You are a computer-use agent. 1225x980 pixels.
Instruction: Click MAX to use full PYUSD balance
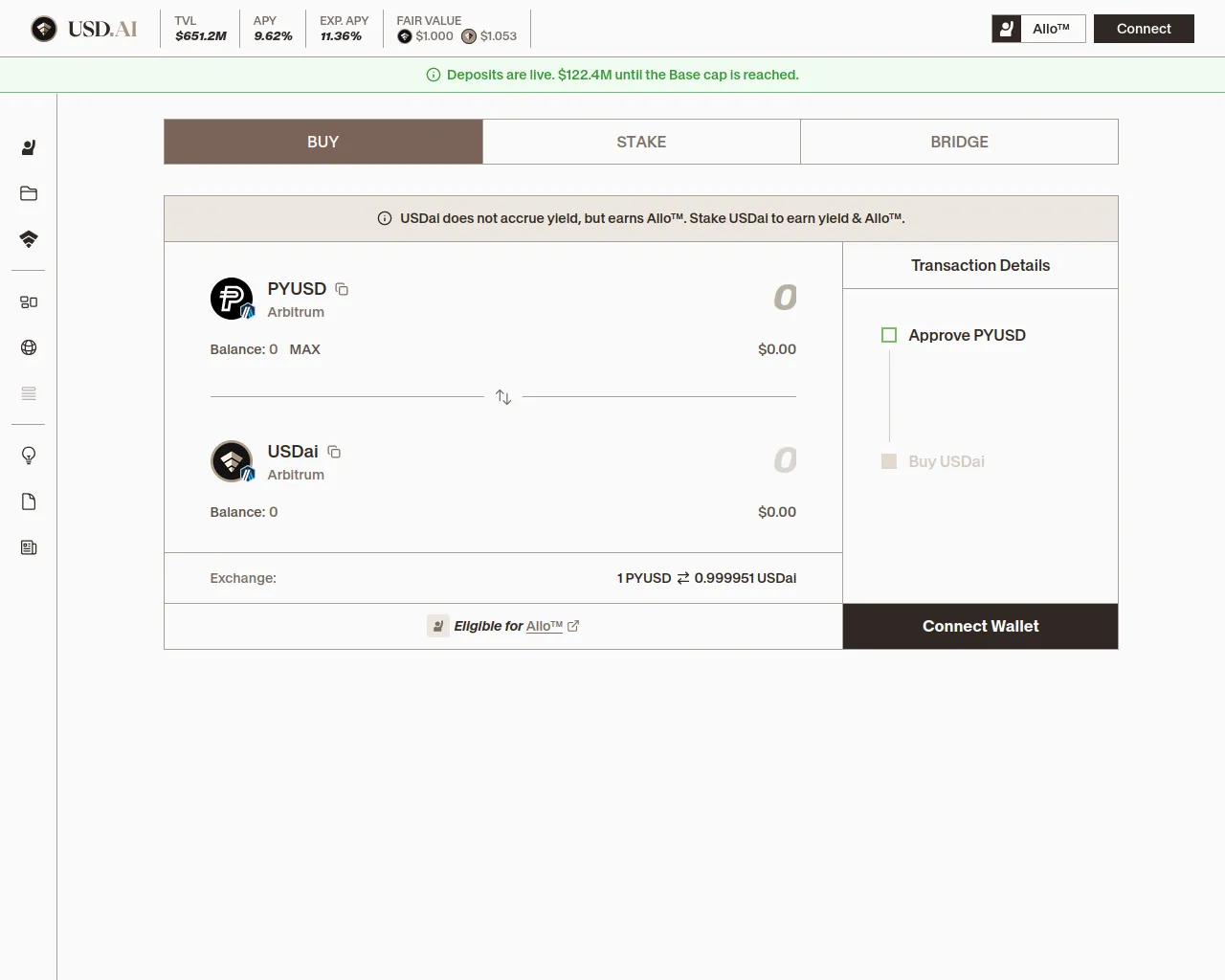[x=304, y=349]
